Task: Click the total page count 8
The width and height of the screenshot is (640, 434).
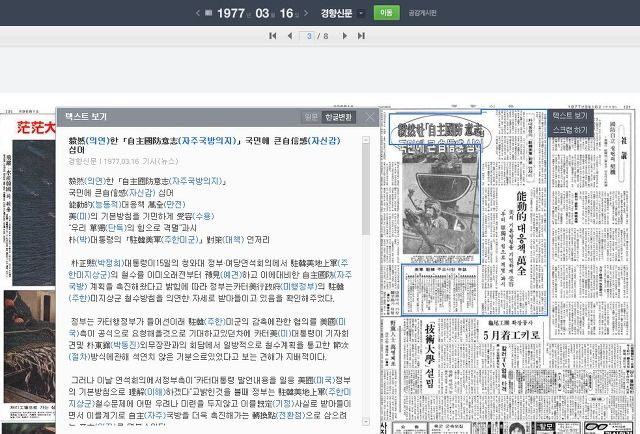Action: click(x=326, y=36)
